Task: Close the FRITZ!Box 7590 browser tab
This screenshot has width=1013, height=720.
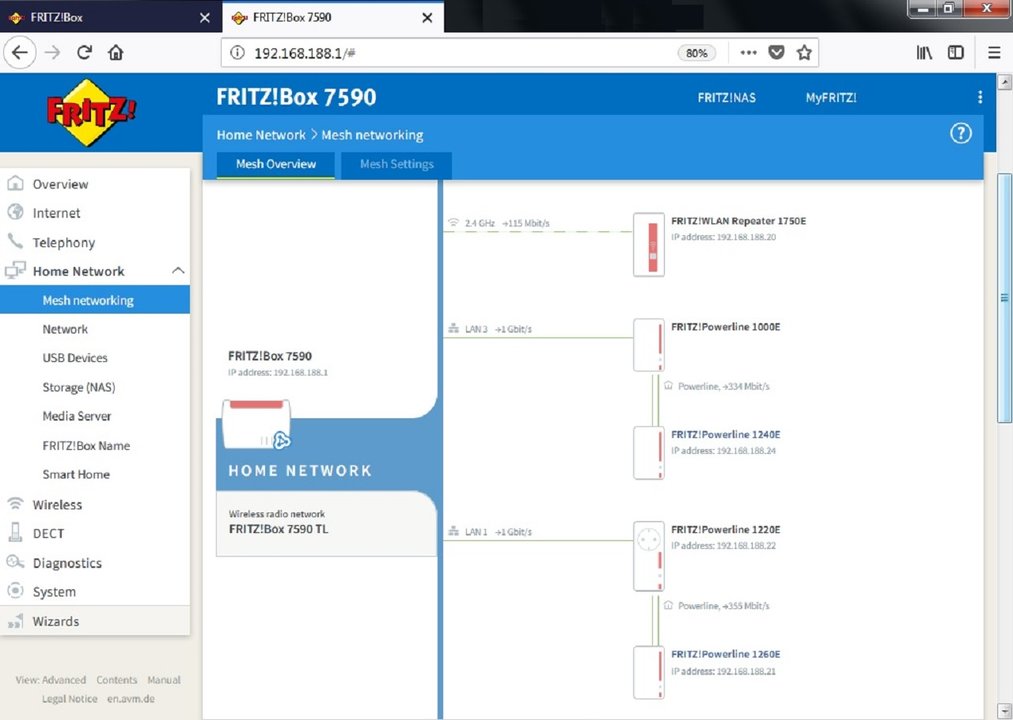Action: (427, 17)
